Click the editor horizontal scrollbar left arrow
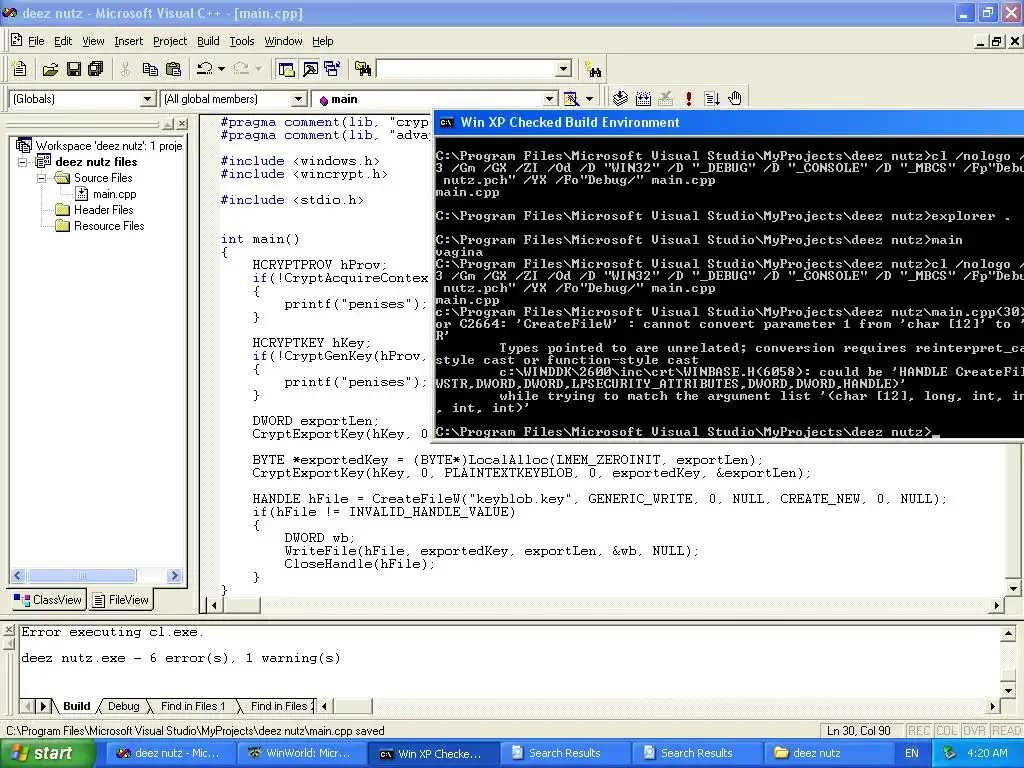 pos(214,605)
